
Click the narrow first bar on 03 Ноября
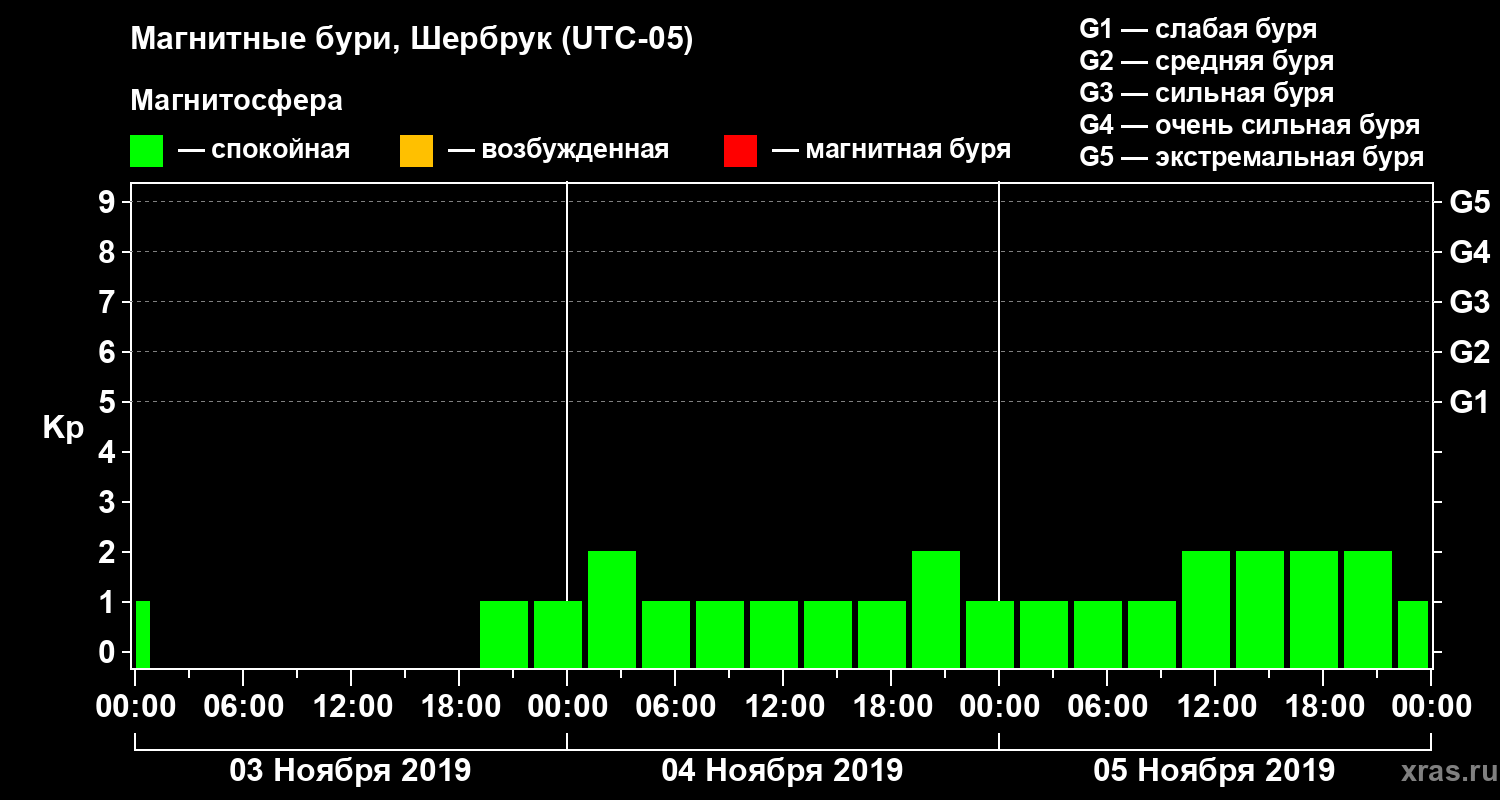pos(142,634)
